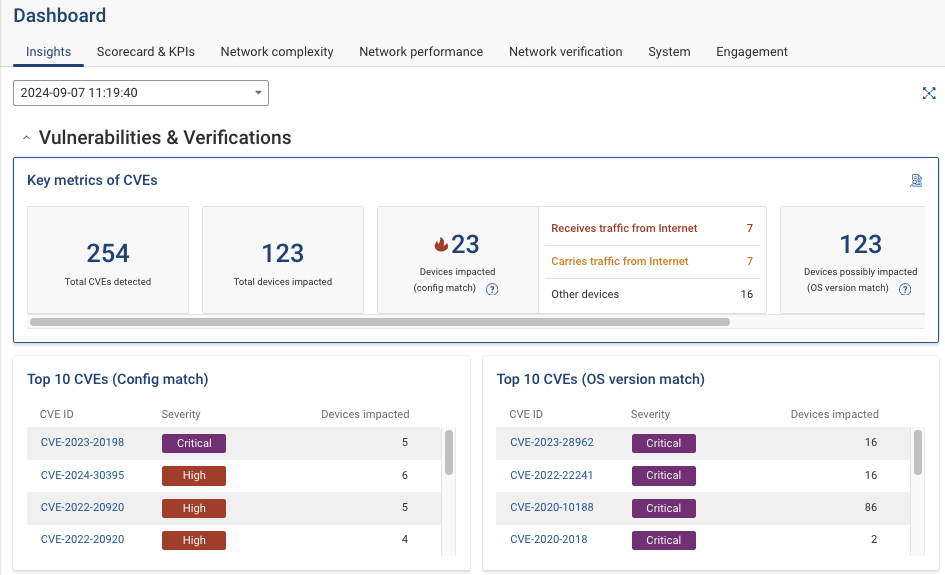Click the CVE report export icon

pyautogui.click(x=916, y=181)
